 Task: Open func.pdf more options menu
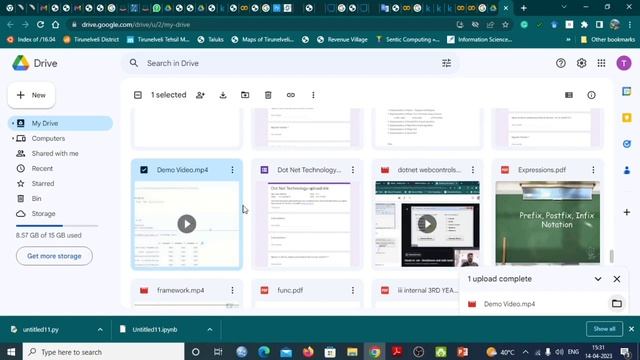(x=353, y=290)
